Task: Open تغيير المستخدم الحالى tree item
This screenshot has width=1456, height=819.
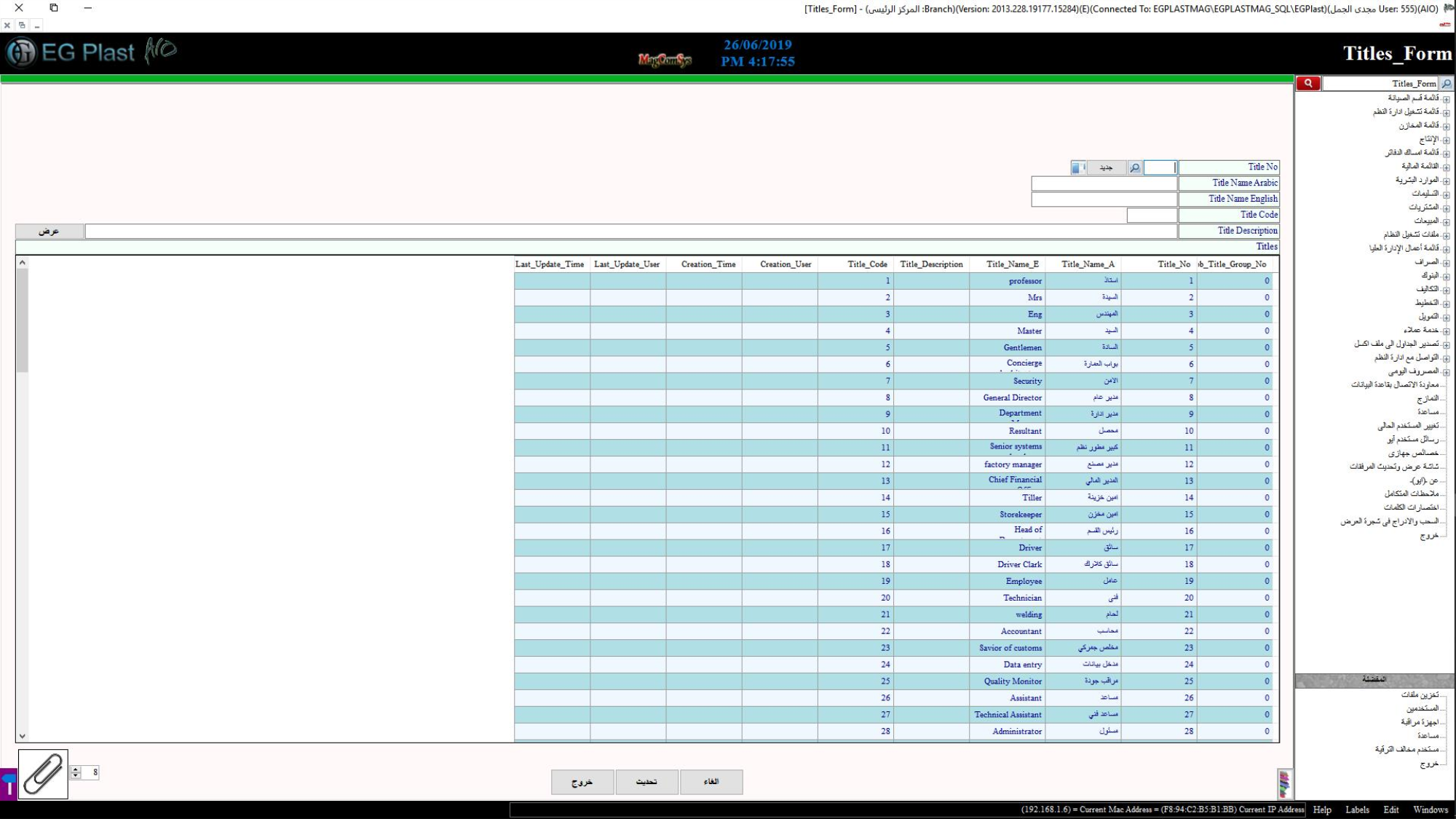Action: (1408, 426)
